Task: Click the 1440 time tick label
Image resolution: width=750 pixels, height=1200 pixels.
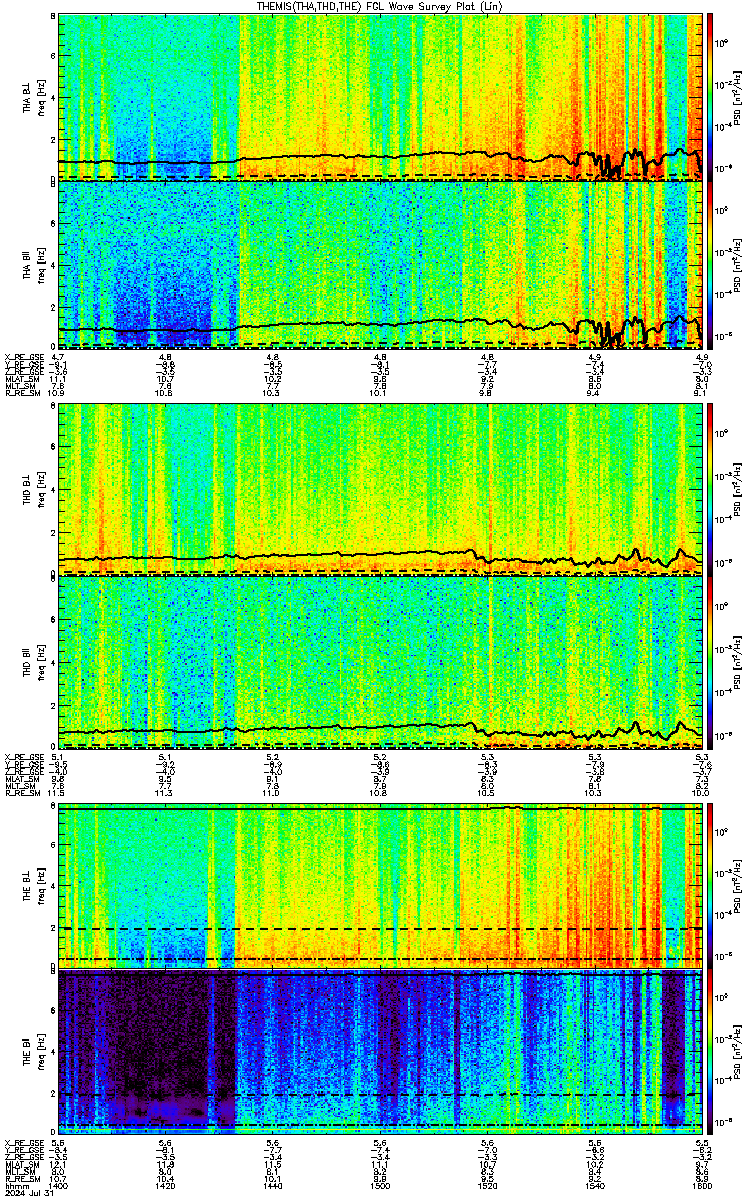Action: pyautogui.click(x=273, y=1187)
